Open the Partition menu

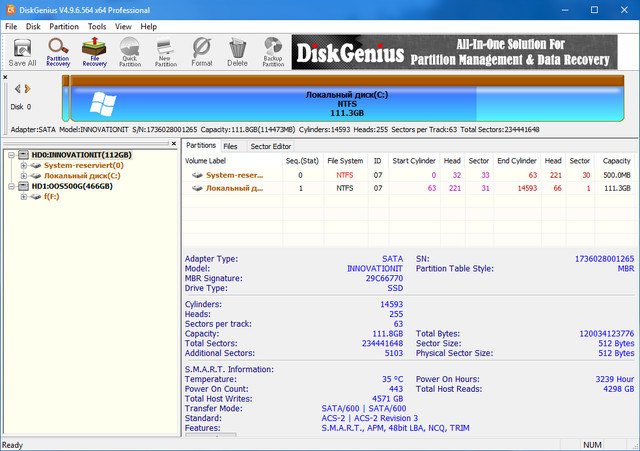[64, 26]
